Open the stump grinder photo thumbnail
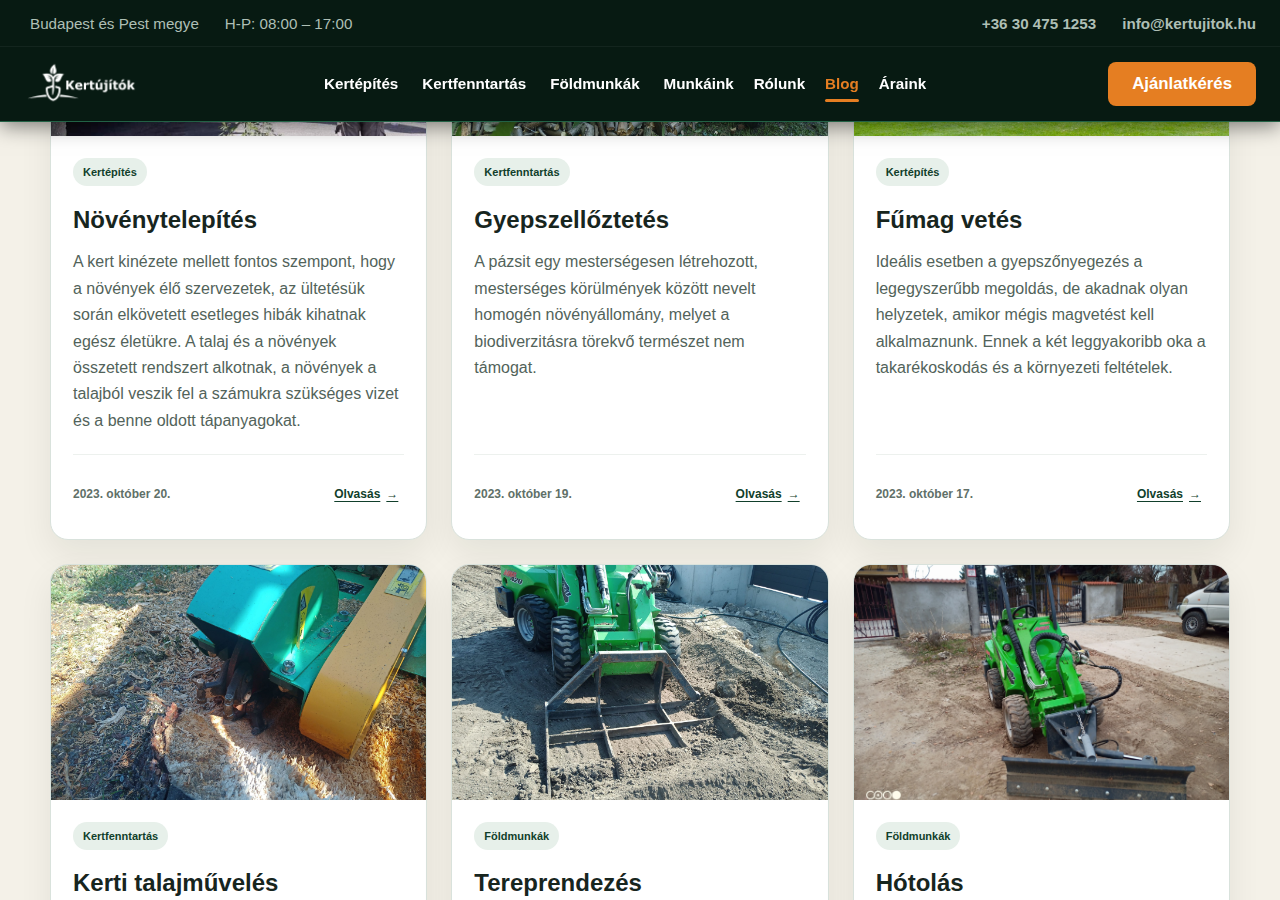Viewport: 1280px width, 900px height. coord(238,682)
